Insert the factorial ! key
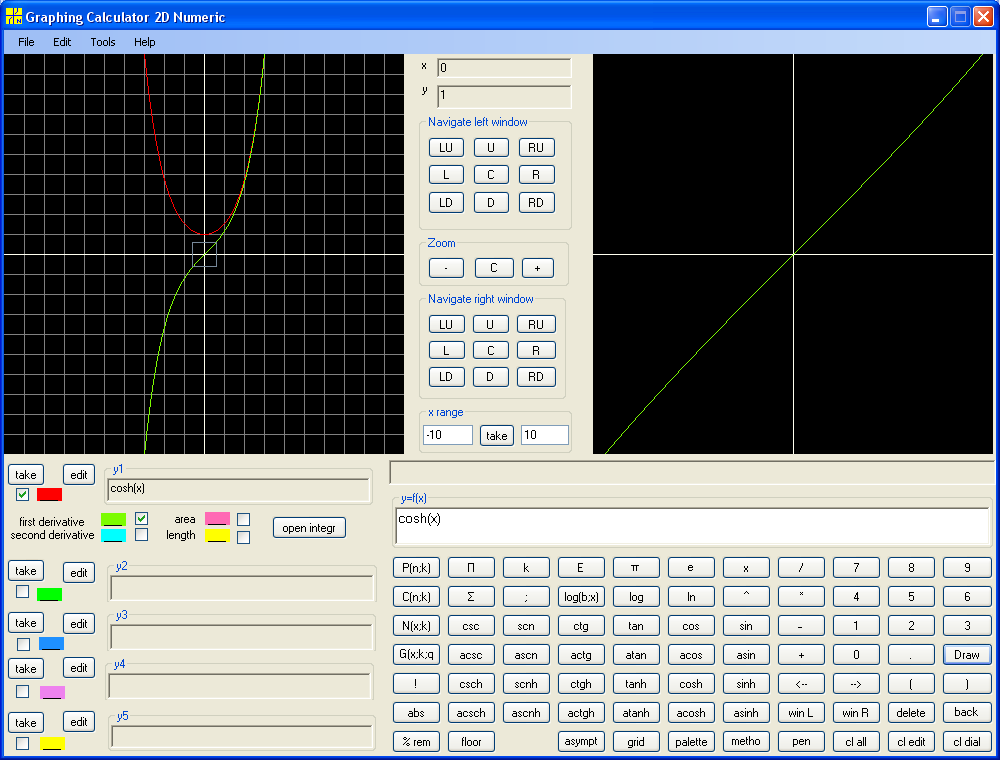 click(x=416, y=683)
